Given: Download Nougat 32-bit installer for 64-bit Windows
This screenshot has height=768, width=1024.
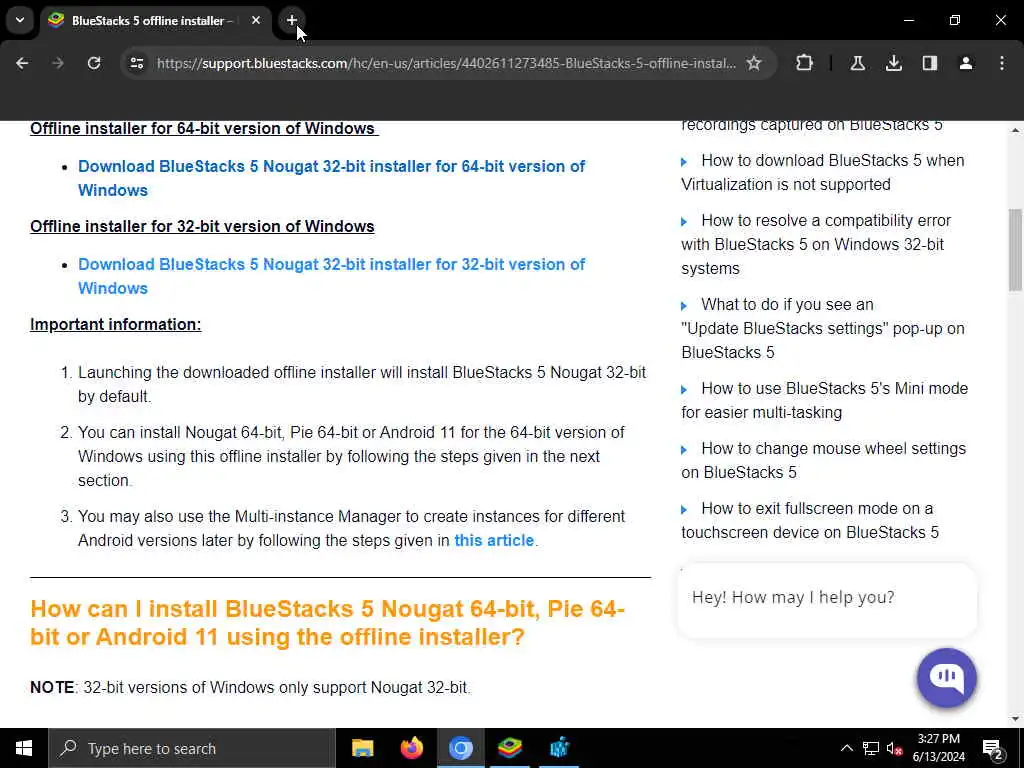Looking at the screenshot, I should [x=331, y=178].
